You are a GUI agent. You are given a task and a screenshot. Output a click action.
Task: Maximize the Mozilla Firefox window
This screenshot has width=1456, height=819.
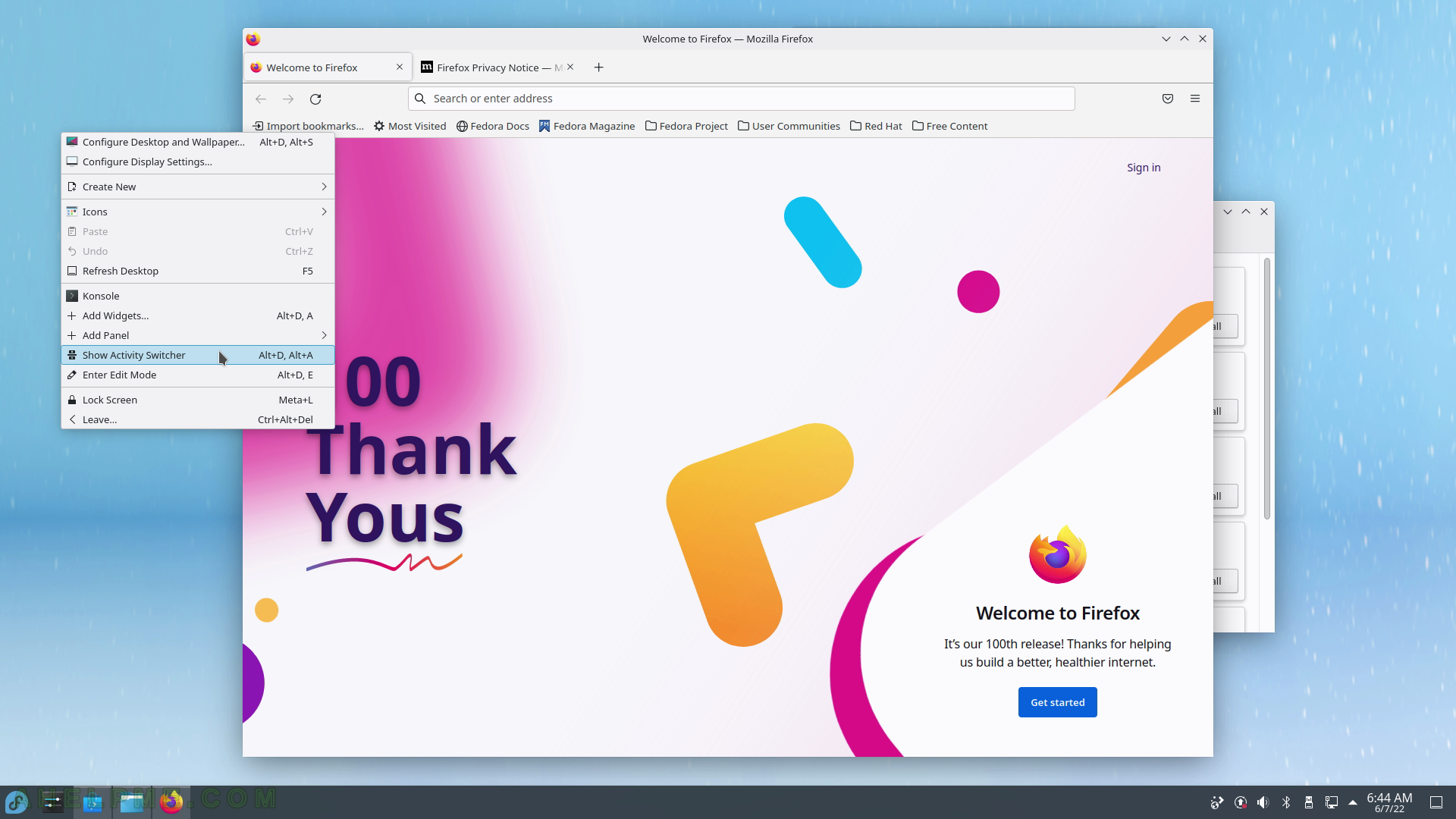tap(1185, 39)
